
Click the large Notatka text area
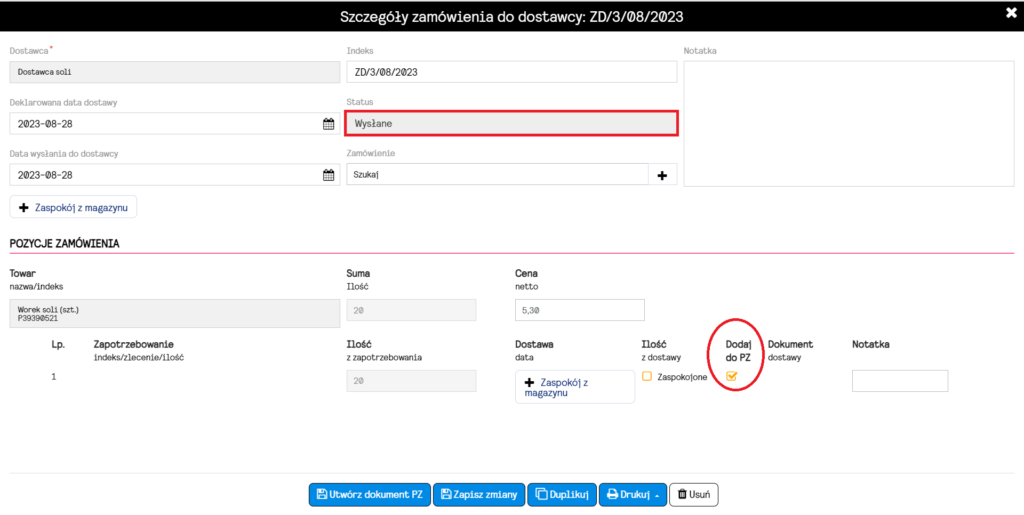point(849,124)
